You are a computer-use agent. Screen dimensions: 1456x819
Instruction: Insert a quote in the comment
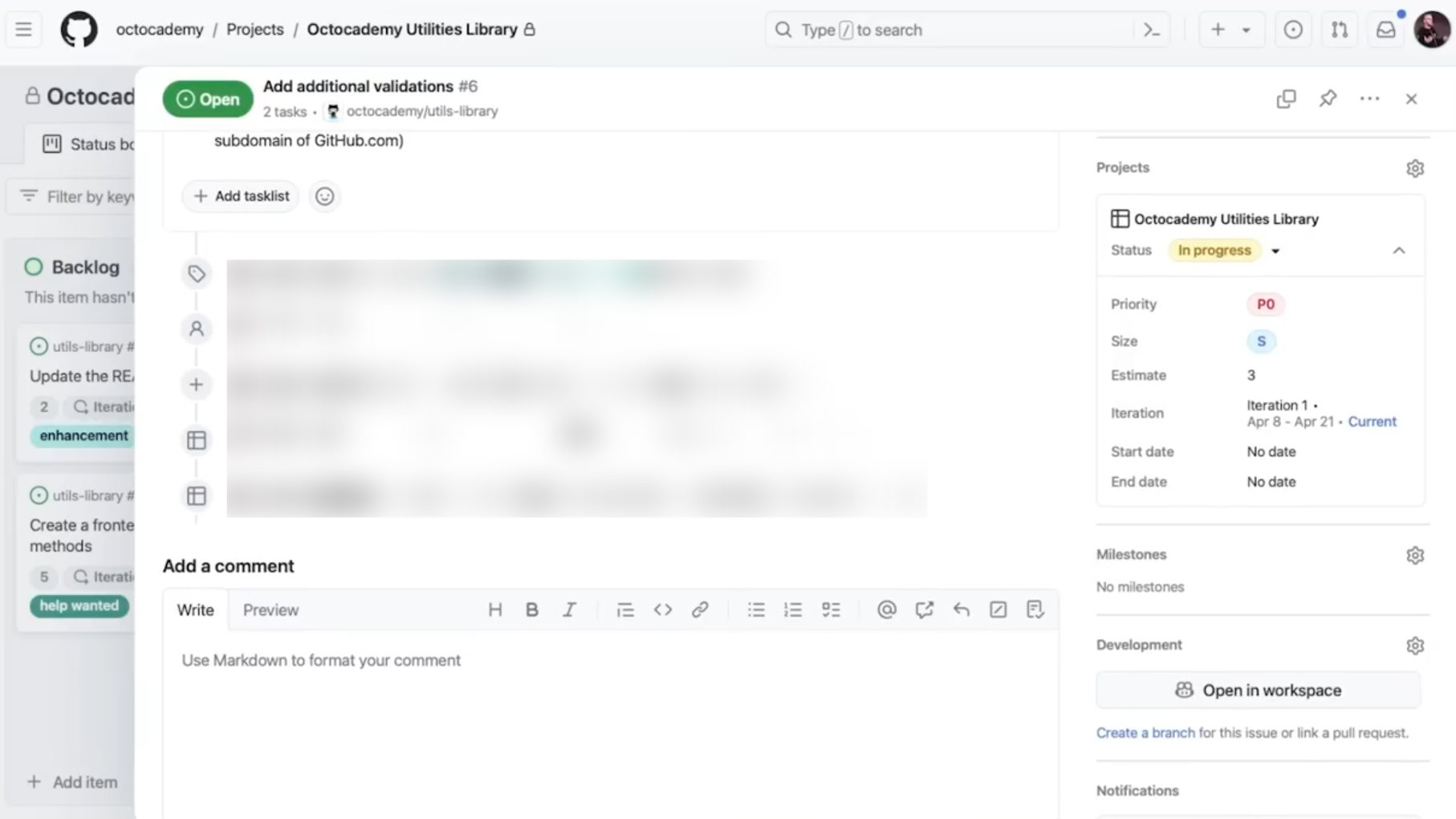pos(625,610)
